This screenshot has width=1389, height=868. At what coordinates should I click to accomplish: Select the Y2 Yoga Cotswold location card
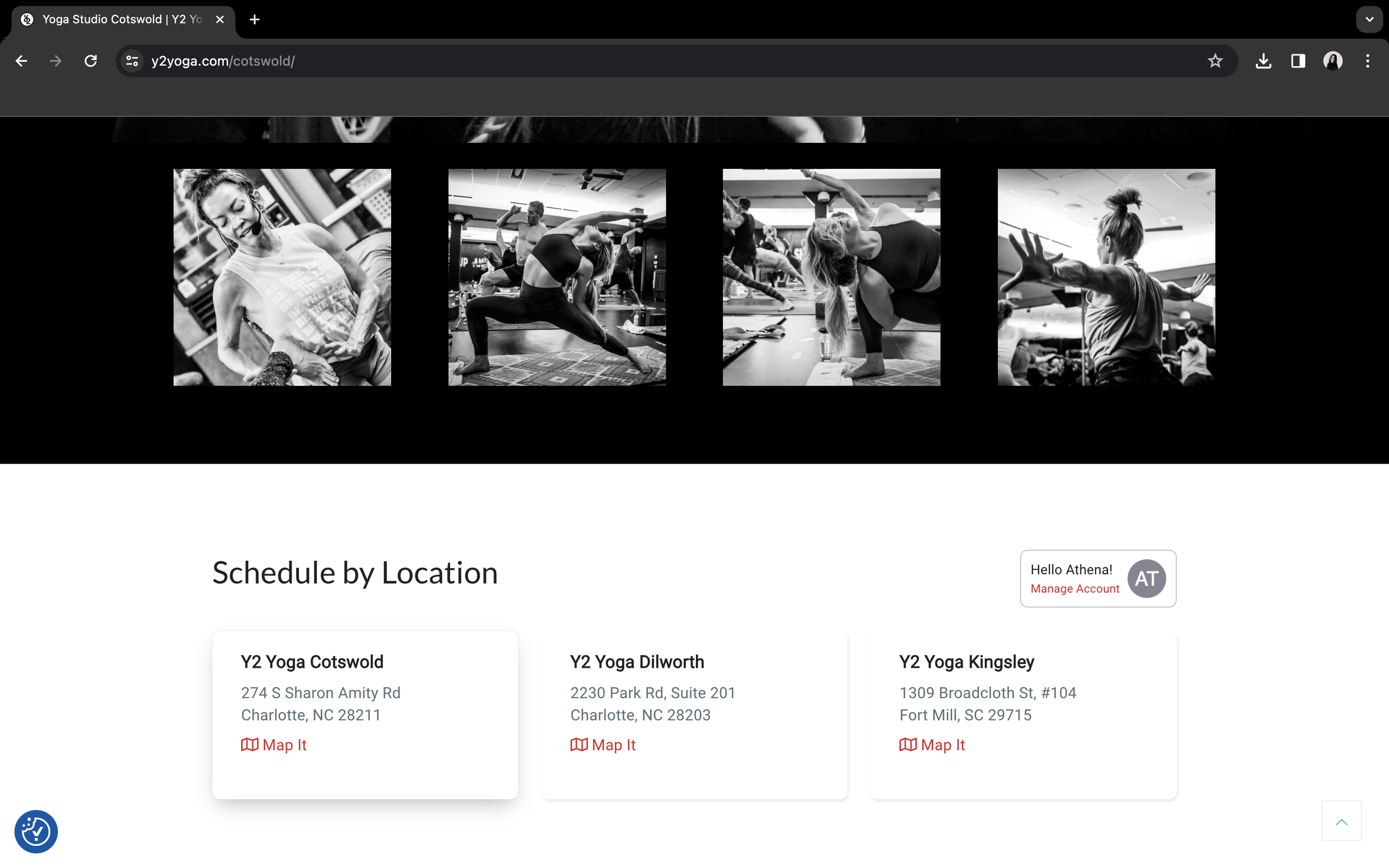tap(365, 715)
